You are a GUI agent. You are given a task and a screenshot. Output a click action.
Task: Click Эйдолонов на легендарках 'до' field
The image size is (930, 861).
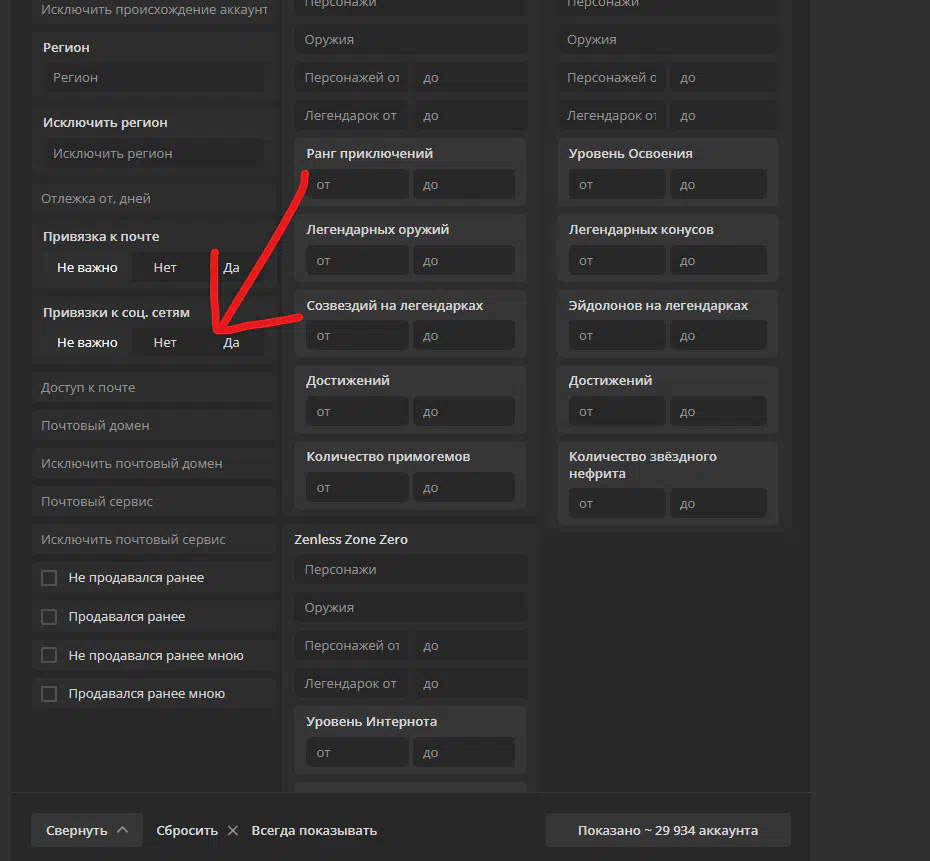[x=718, y=336]
